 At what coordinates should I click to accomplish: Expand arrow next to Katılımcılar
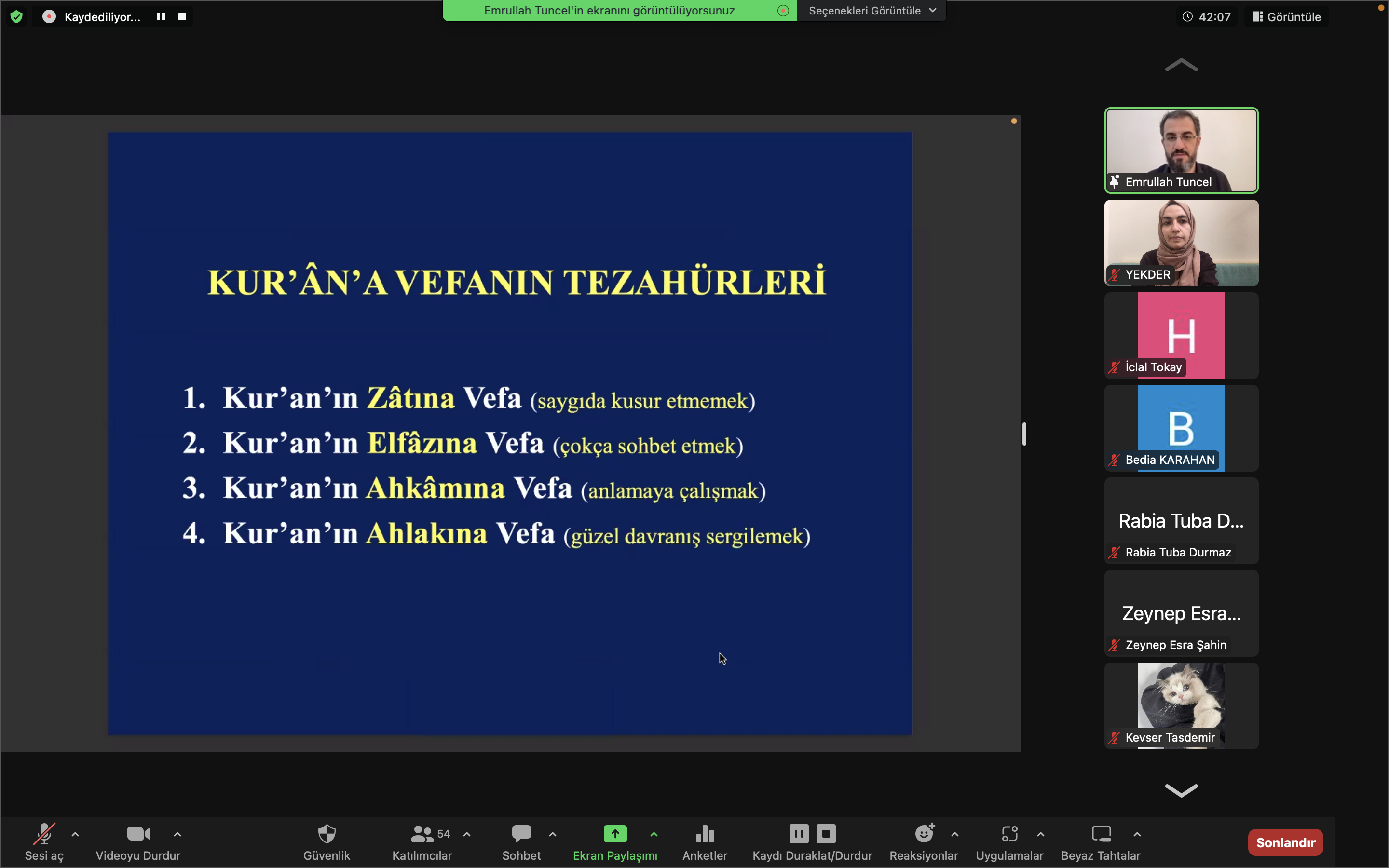(467, 834)
